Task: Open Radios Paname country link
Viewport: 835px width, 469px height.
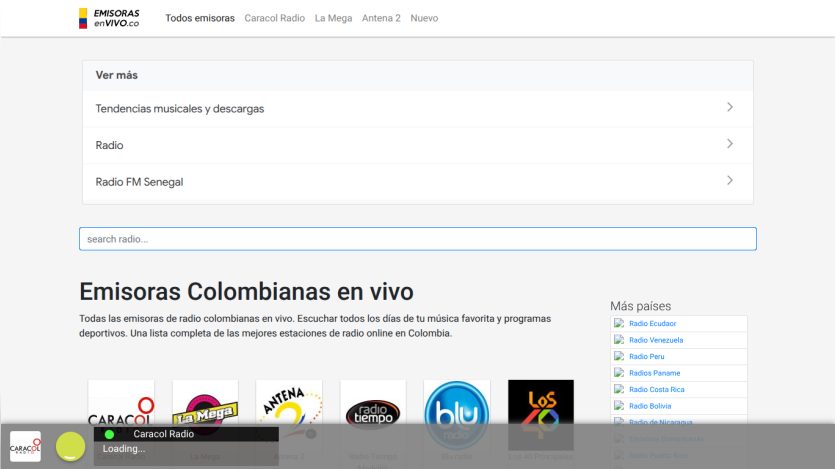Action: 654,373
